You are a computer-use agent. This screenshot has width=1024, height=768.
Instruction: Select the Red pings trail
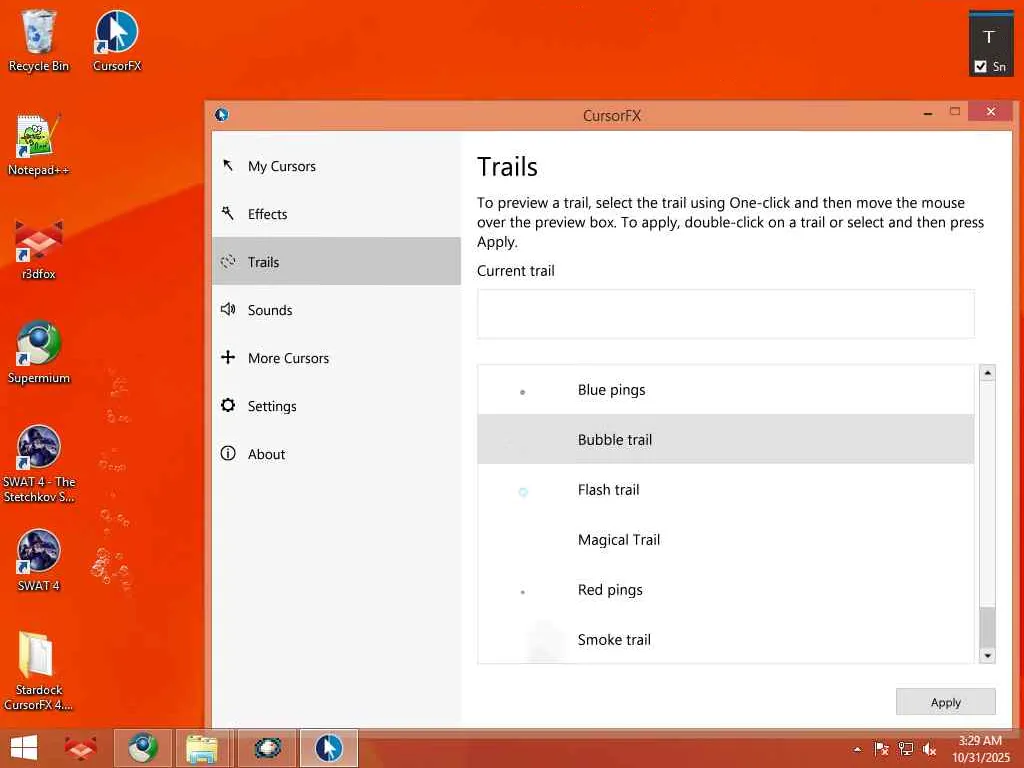click(726, 589)
